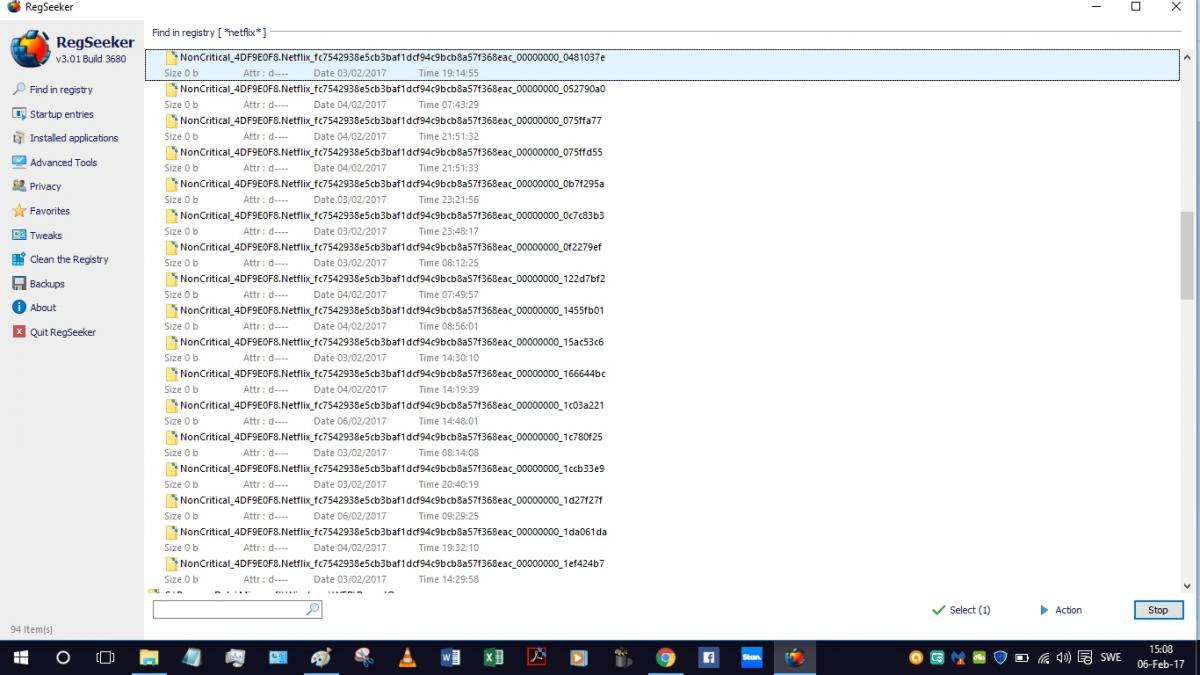Select the entry ending in 075ffd55

[663, 160]
